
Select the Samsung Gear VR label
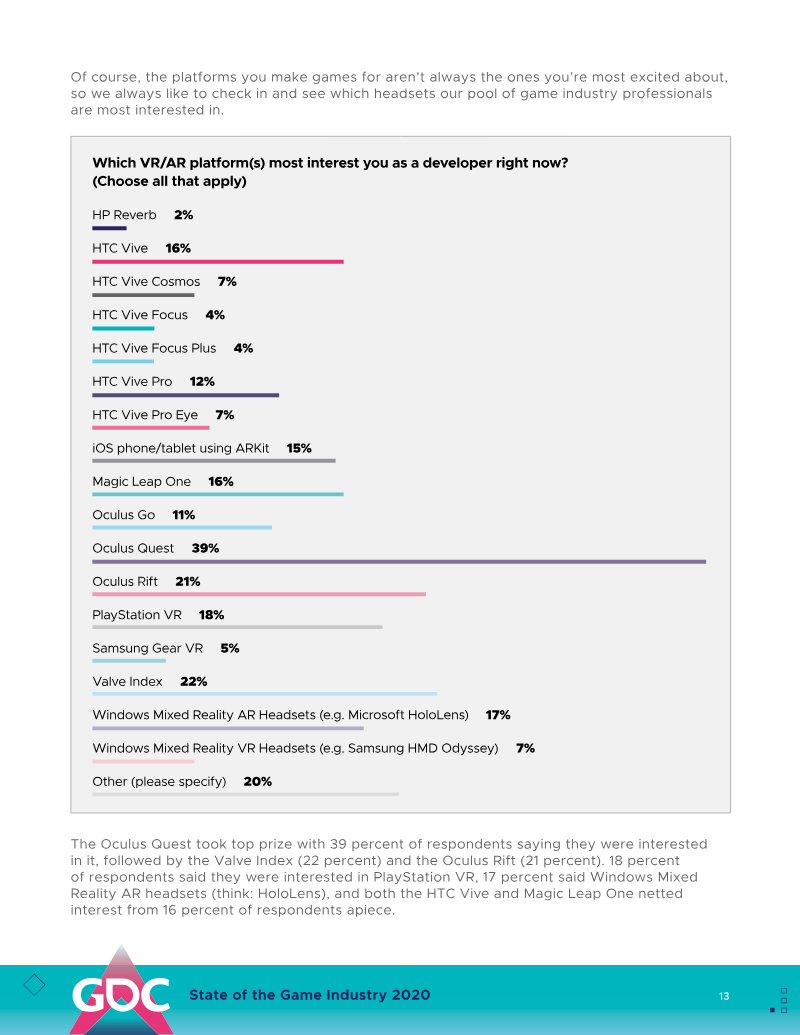point(147,648)
